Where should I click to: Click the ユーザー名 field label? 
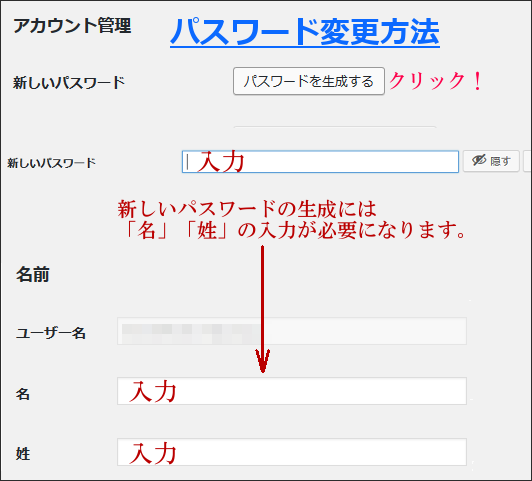coord(51,333)
